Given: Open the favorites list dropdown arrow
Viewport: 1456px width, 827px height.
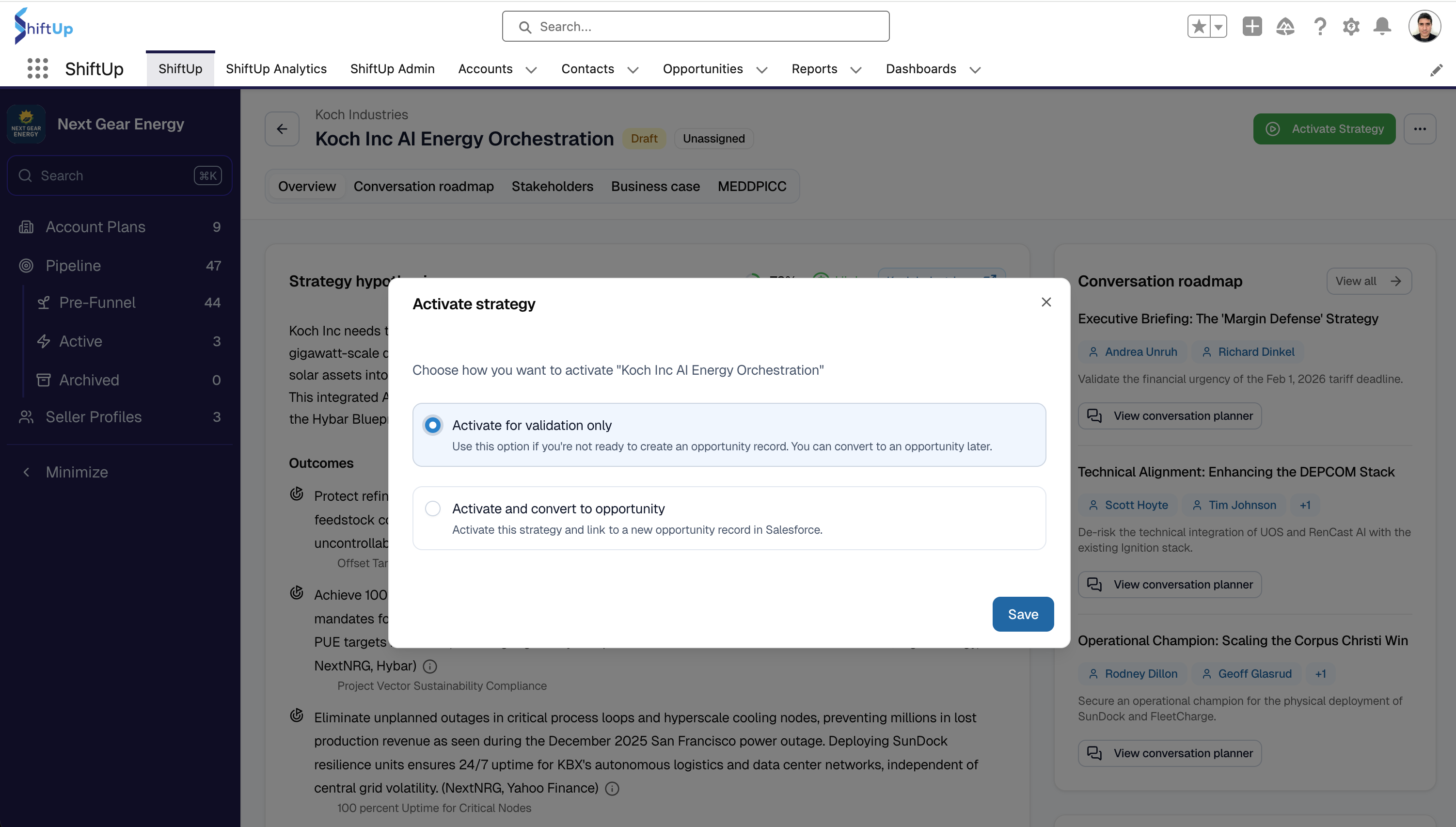Looking at the screenshot, I should click(x=1218, y=27).
